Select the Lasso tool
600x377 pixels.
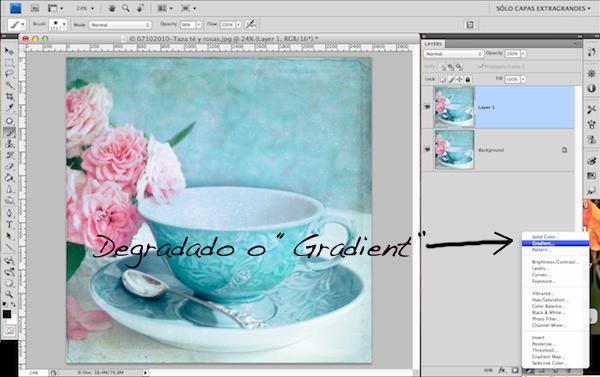pos(9,74)
